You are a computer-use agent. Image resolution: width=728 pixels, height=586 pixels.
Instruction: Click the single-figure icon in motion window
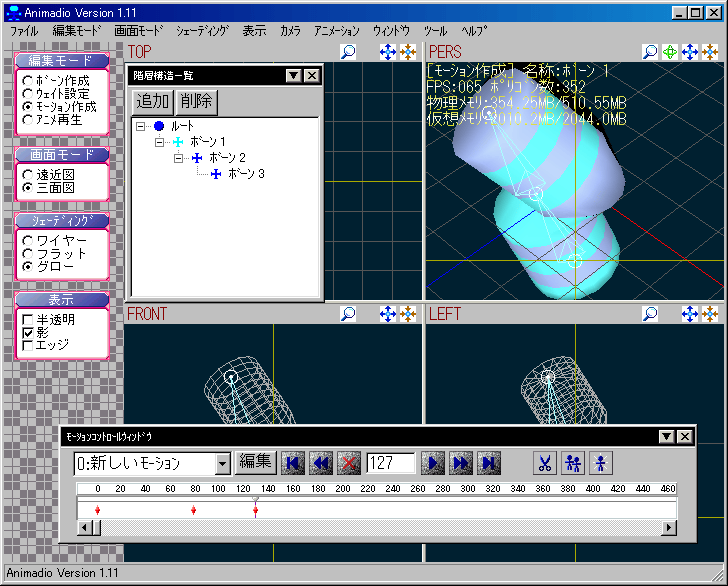coord(601,463)
